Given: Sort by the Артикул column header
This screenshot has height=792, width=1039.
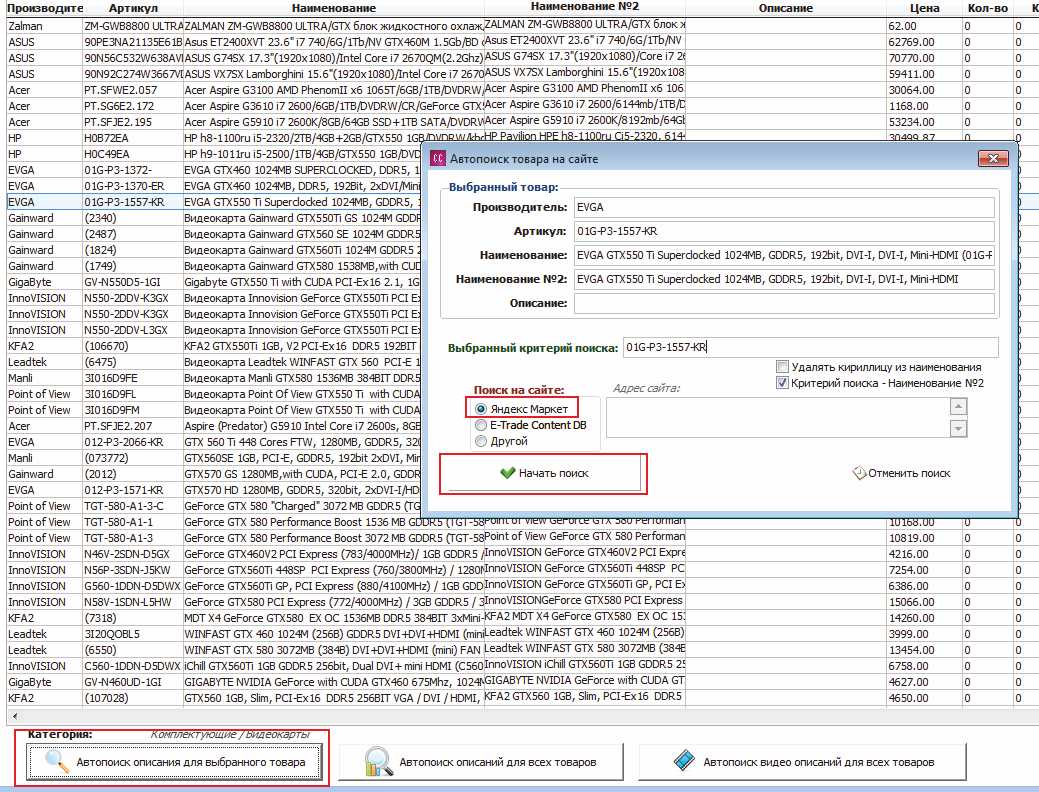Looking at the screenshot, I should point(133,8).
